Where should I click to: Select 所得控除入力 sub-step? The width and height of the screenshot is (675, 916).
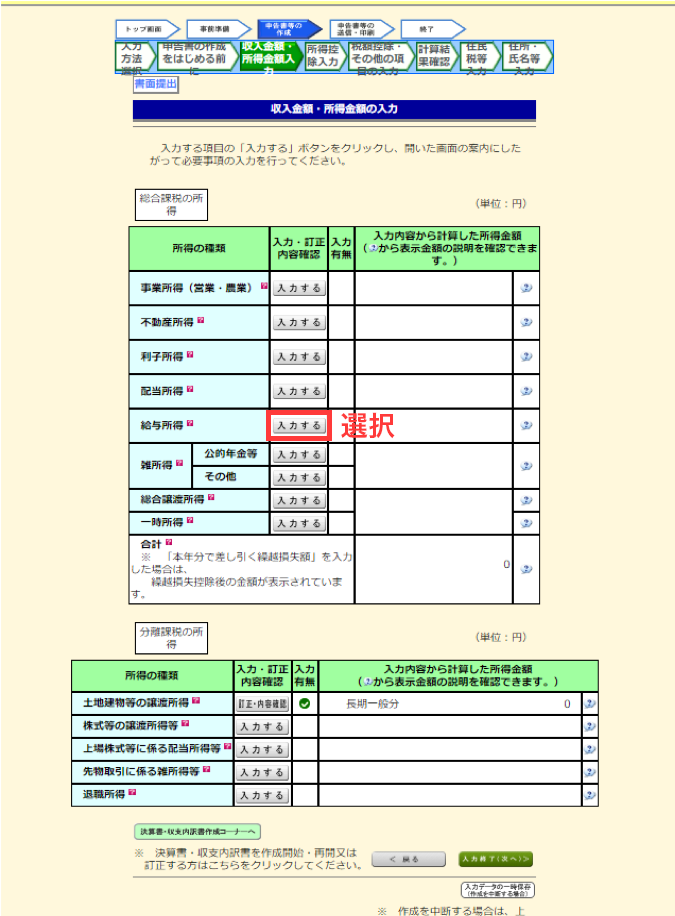(326, 57)
